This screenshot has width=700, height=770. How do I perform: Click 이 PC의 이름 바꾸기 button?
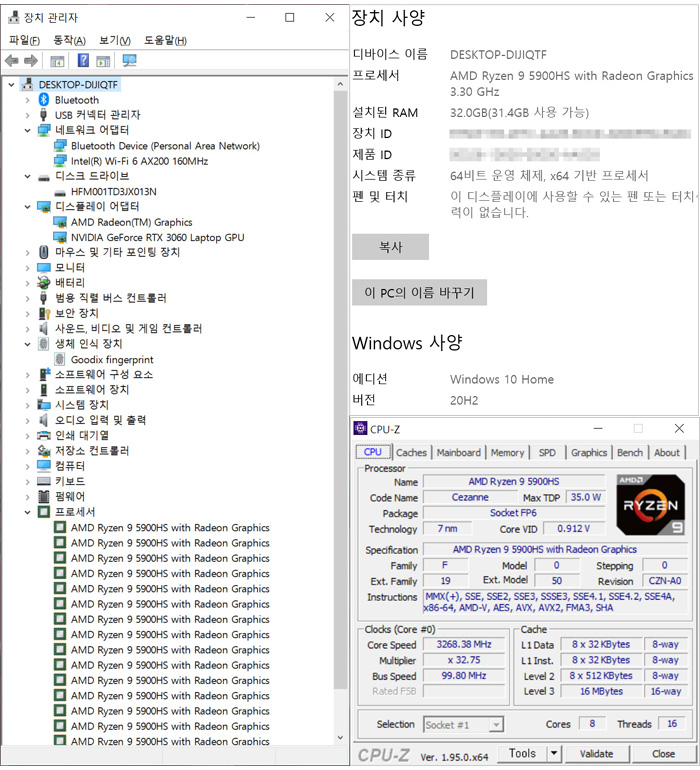[x=420, y=293]
